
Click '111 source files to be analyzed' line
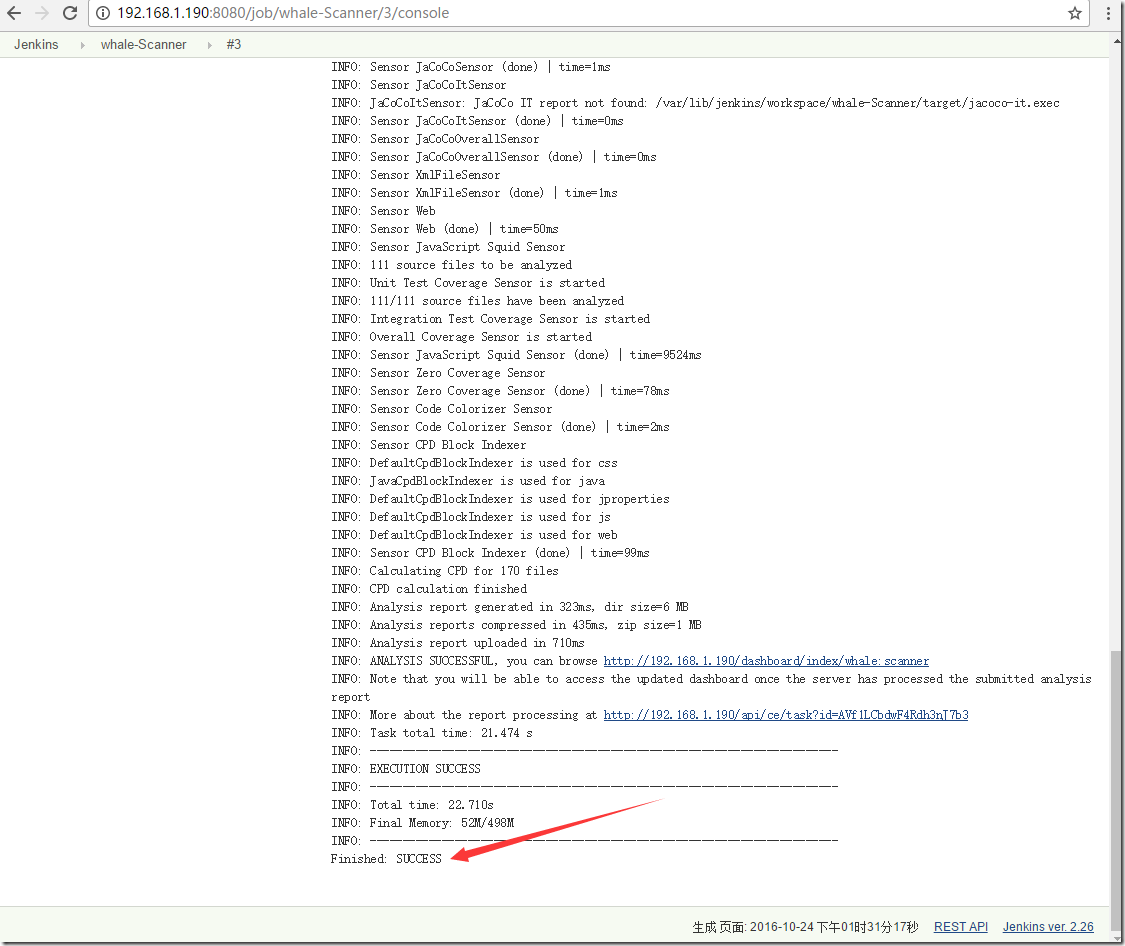(451, 265)
